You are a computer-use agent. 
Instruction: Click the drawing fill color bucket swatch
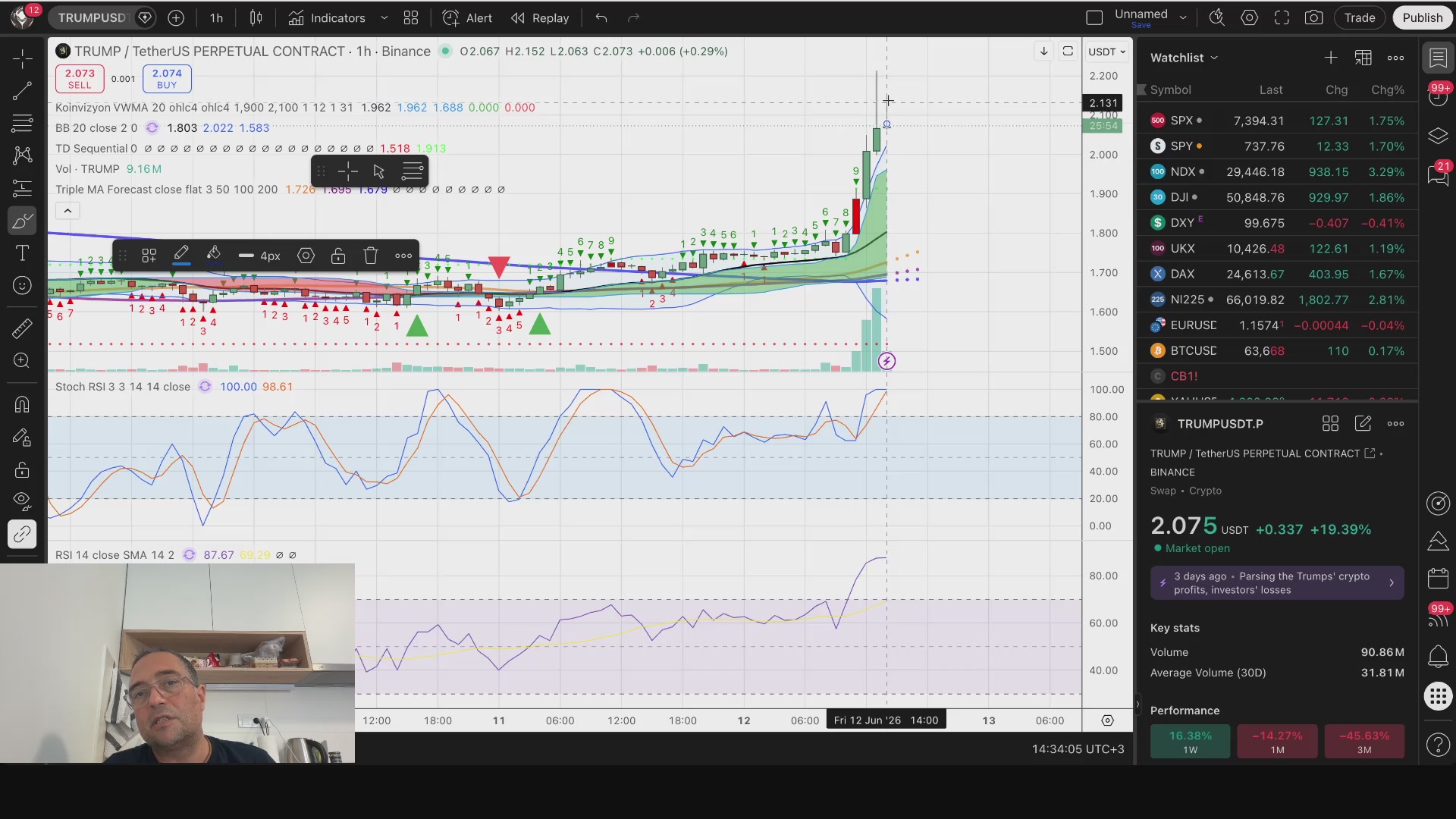[x=213, y=256]
